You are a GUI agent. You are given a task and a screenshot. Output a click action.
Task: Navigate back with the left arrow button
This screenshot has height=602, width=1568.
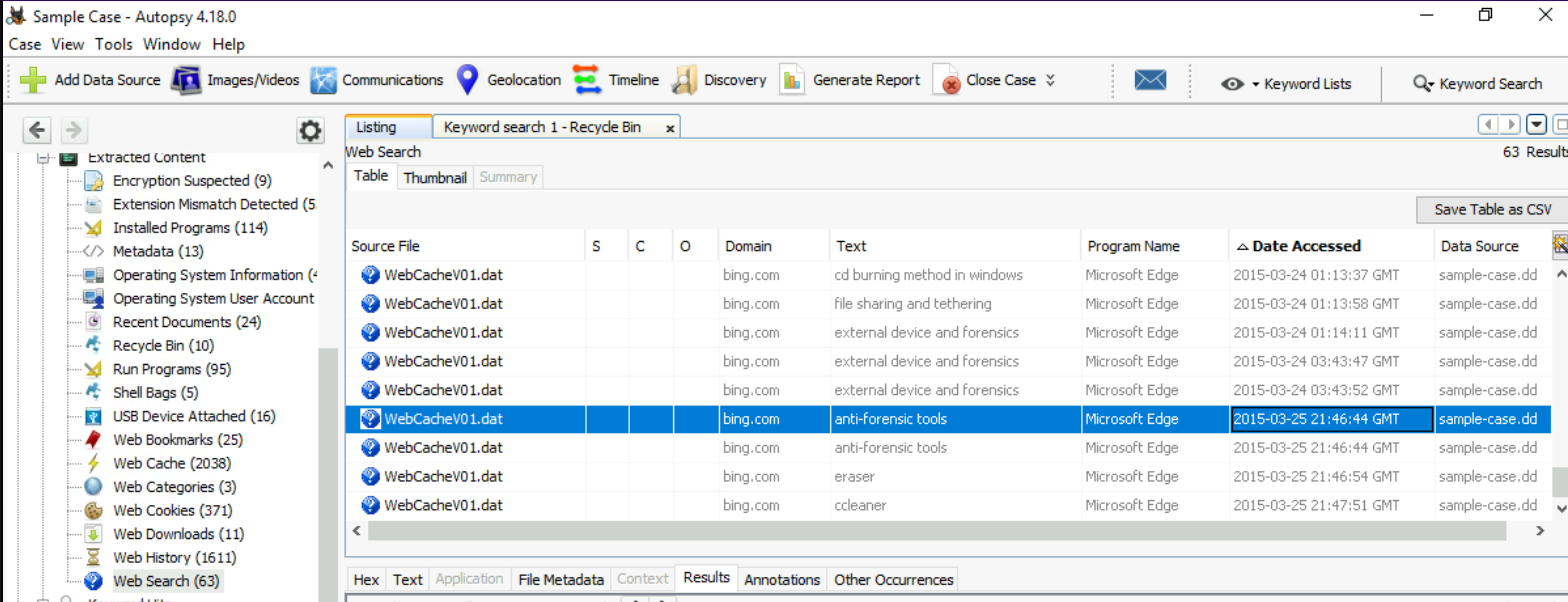37,130
